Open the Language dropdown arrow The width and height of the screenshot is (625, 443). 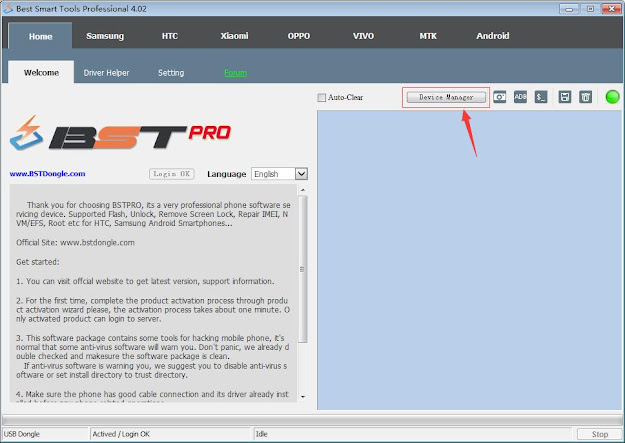point(301,174)
